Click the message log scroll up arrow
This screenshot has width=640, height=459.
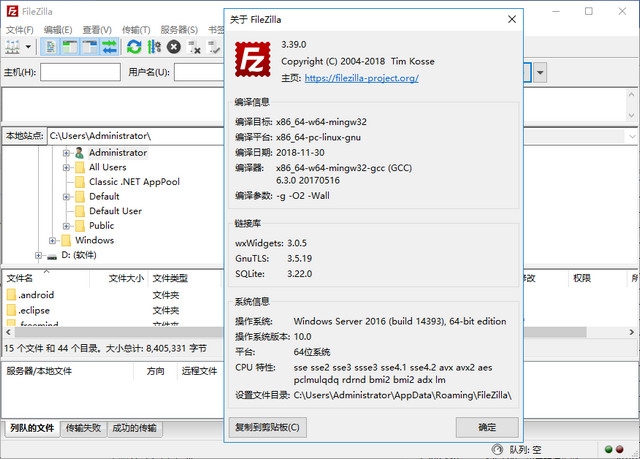[631, 95]
